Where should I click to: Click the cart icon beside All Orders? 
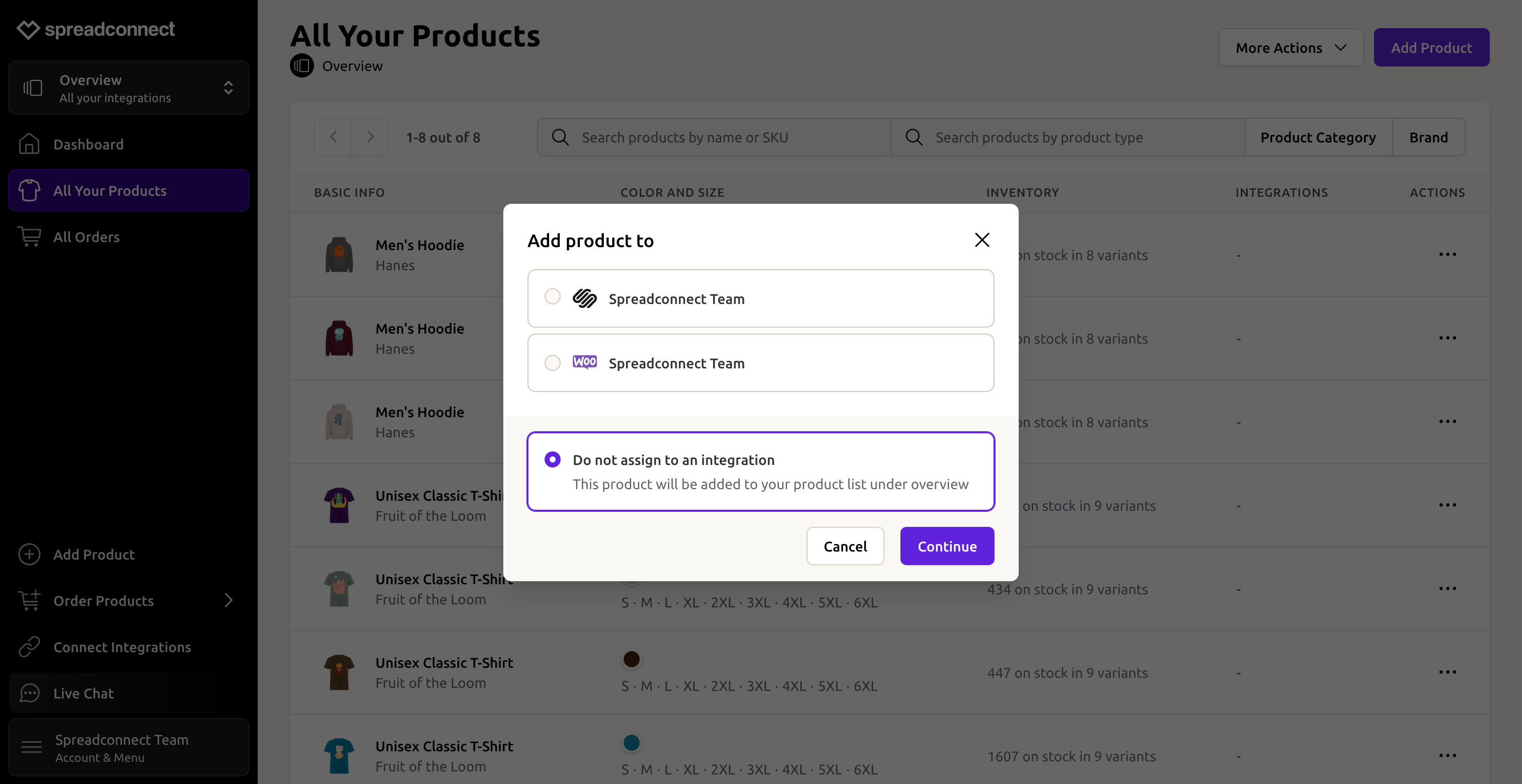tap(29, 237)
